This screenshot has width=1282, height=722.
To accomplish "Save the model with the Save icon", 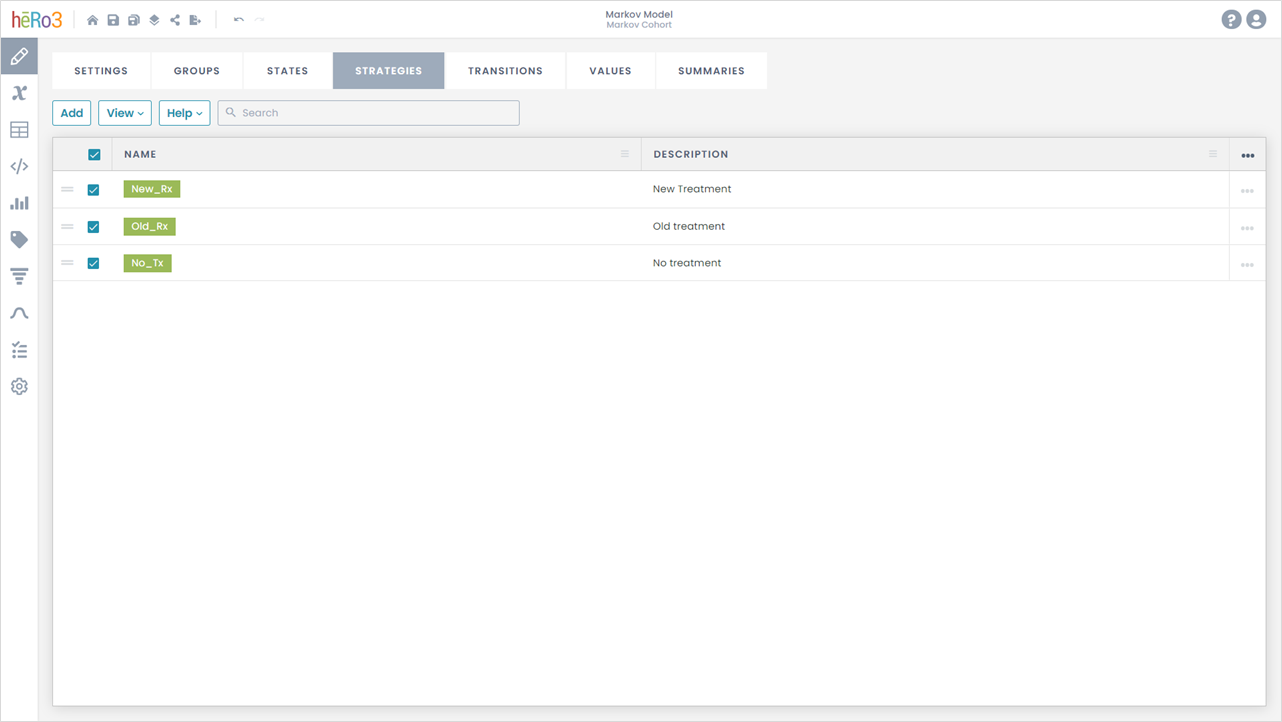I will click(113, 20).
